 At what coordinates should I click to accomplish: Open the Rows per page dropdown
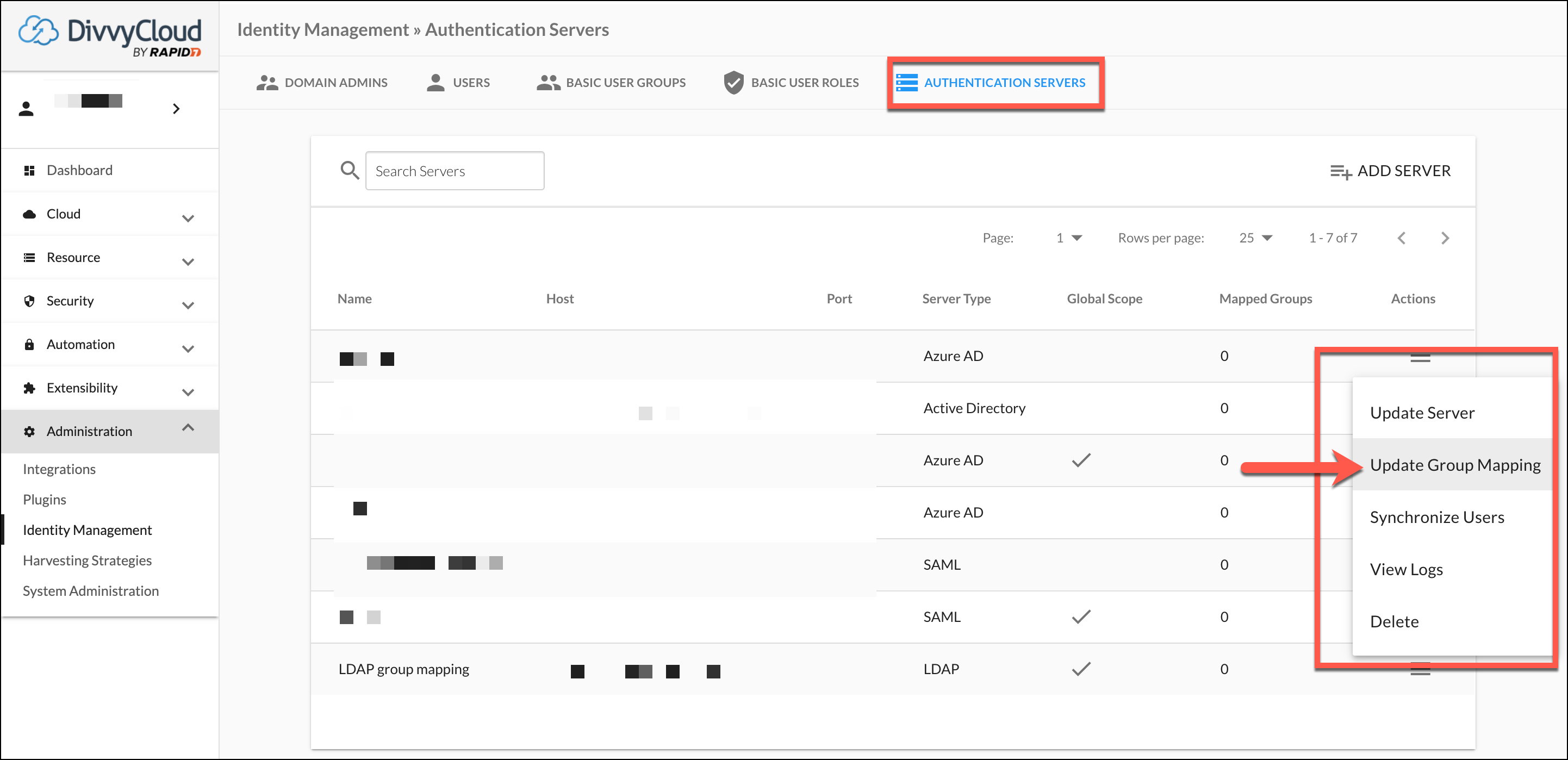click(1255, 238)
